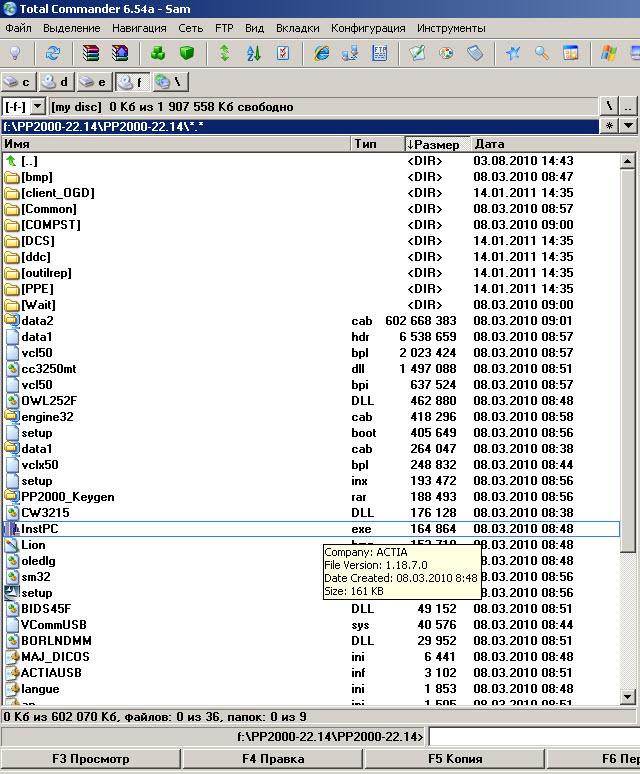Open the [-f-] drive selection dropdown
The width and height of the screenshot is (640, 774).
38,107
